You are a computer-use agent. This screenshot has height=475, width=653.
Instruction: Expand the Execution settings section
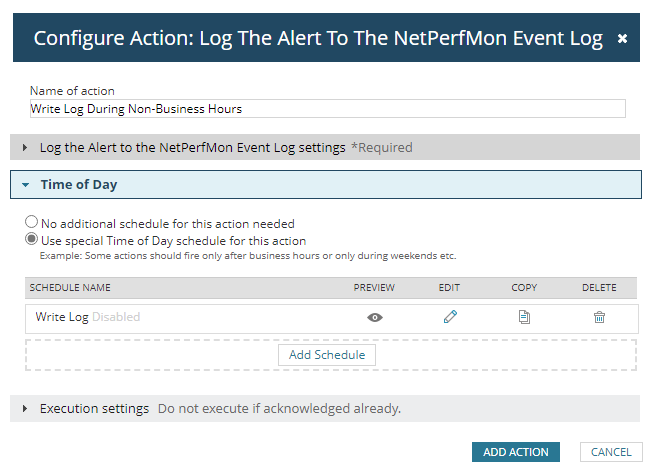(25, 409)
